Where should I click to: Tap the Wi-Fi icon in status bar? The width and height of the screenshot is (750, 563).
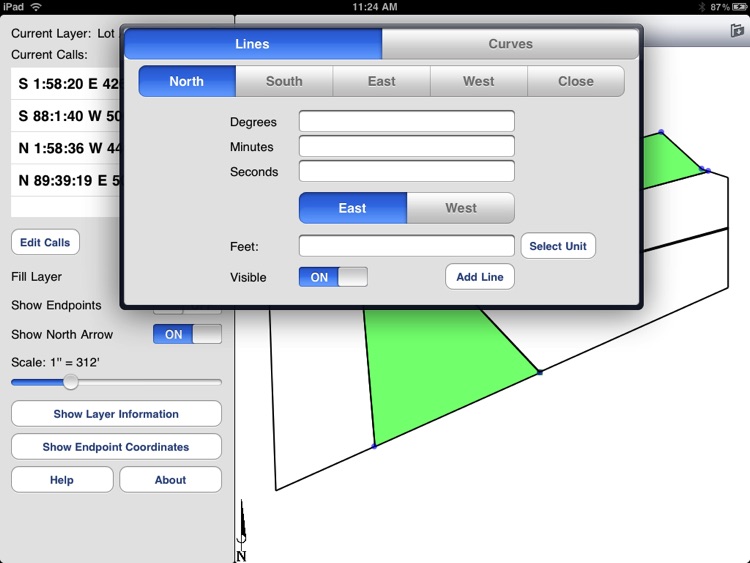pyautogui.click(x=35, y=7)
